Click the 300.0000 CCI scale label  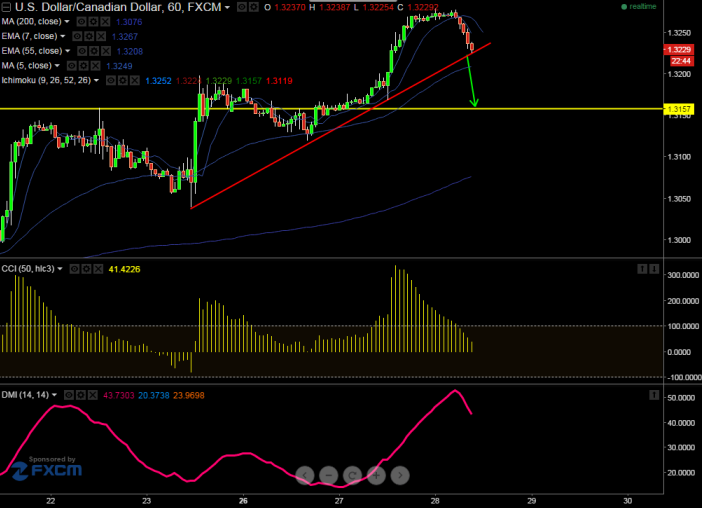[x=683, y=275]
